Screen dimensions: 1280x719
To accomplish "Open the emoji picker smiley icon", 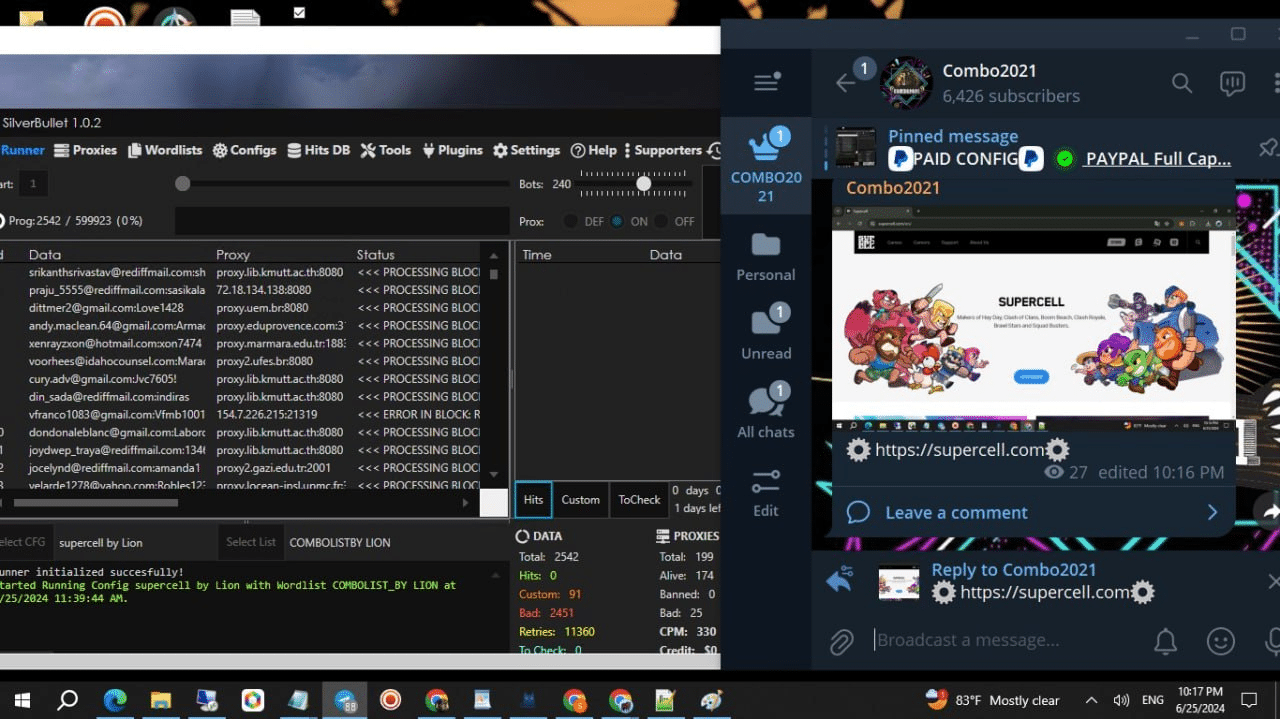I will coord(1221,640).
